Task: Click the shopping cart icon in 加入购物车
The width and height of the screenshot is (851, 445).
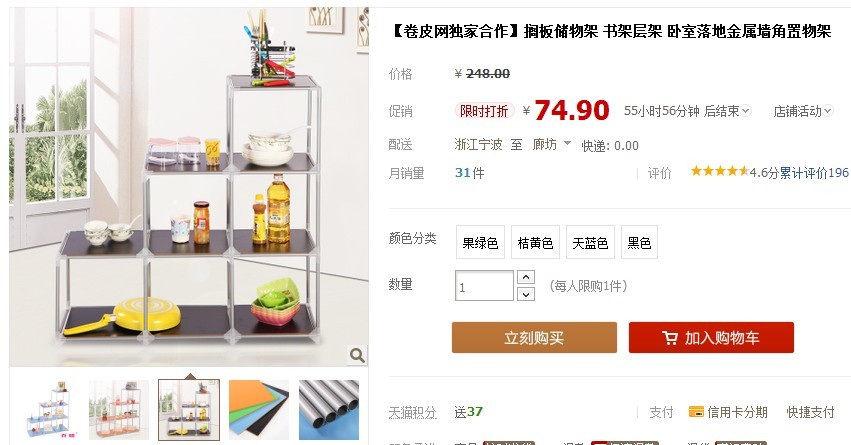Action: 670,338
